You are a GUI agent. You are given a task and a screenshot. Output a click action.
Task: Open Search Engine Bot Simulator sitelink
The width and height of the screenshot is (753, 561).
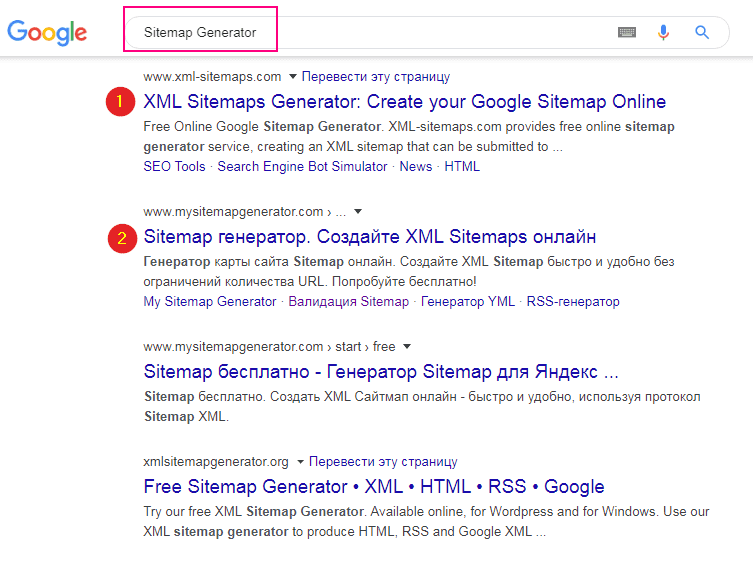point(302,166)
